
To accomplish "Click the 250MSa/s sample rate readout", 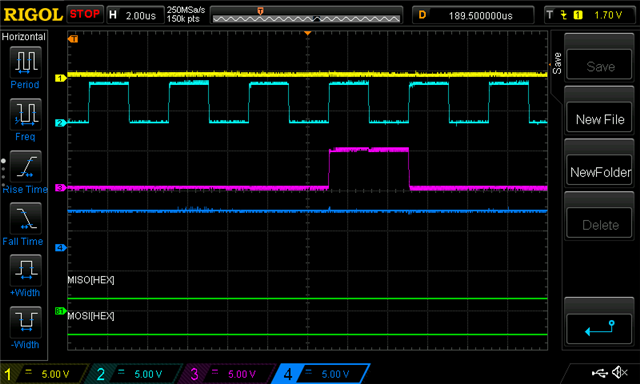I will click(x=186, y=10).
